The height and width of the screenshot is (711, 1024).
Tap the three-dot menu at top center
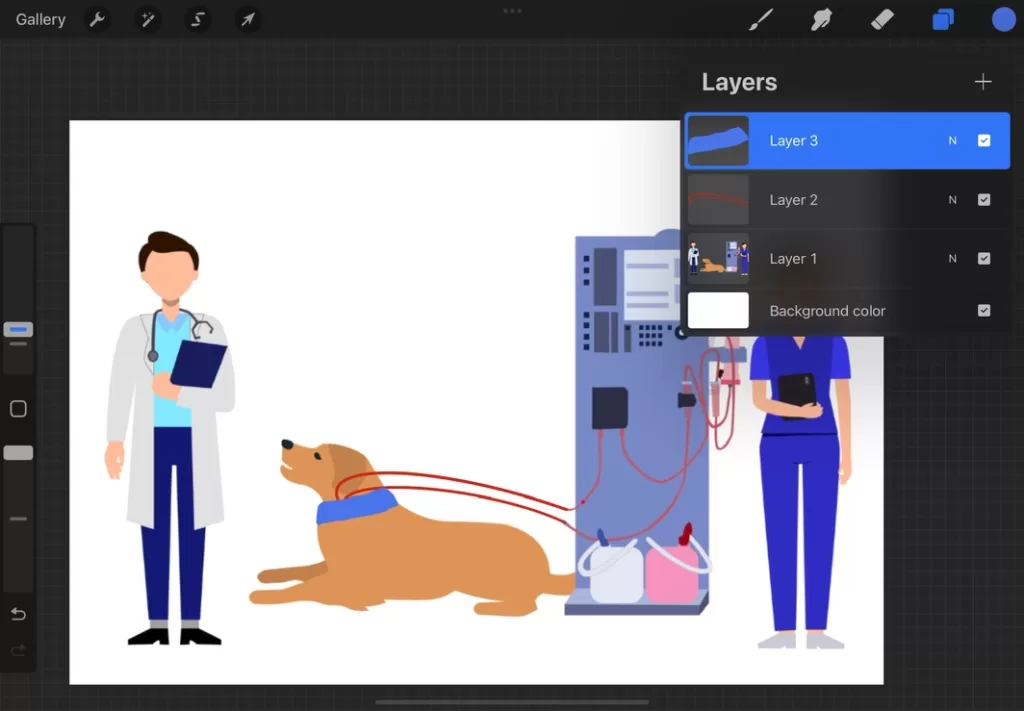[x=512, y=10]
